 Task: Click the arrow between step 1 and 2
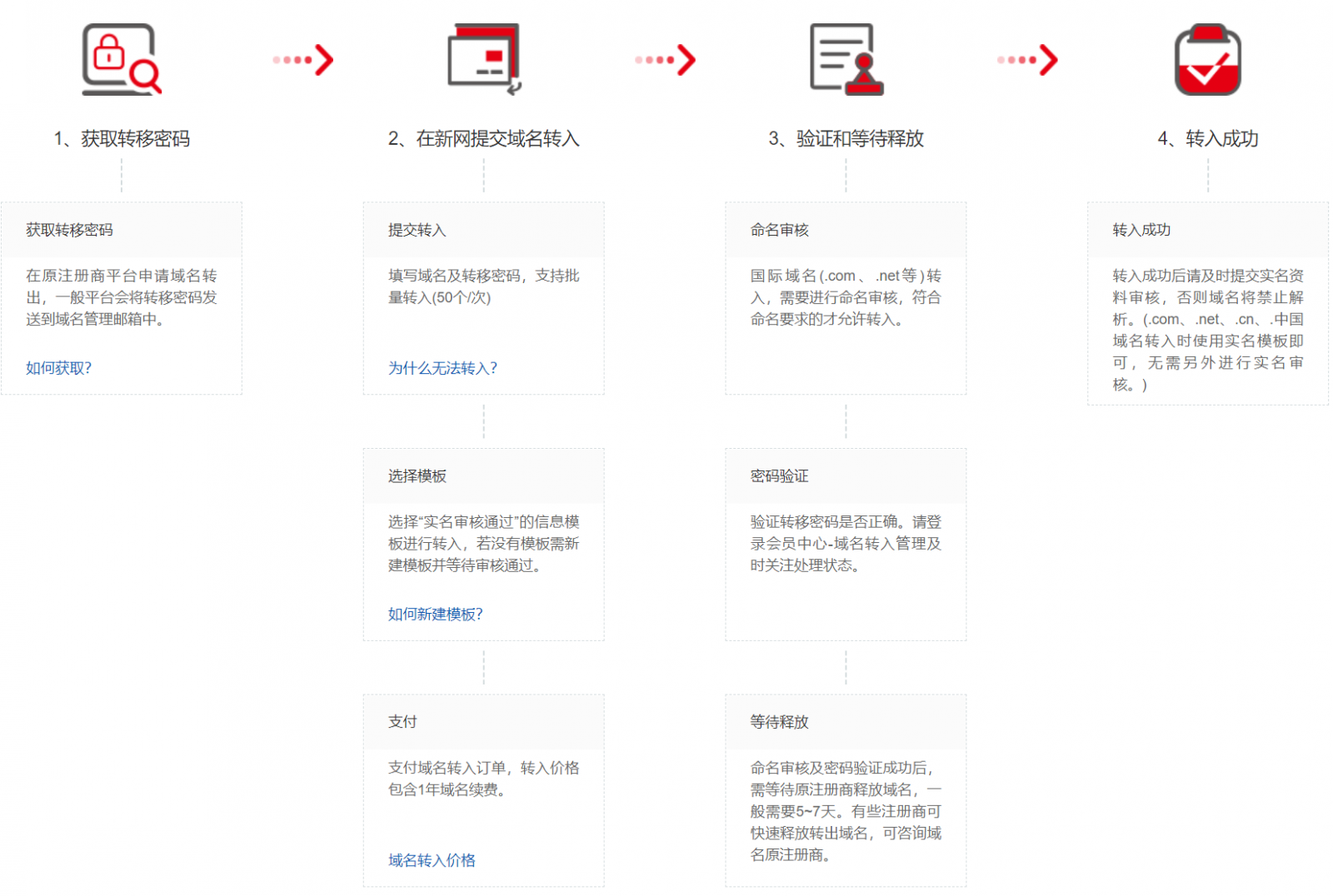pos(303,60)
